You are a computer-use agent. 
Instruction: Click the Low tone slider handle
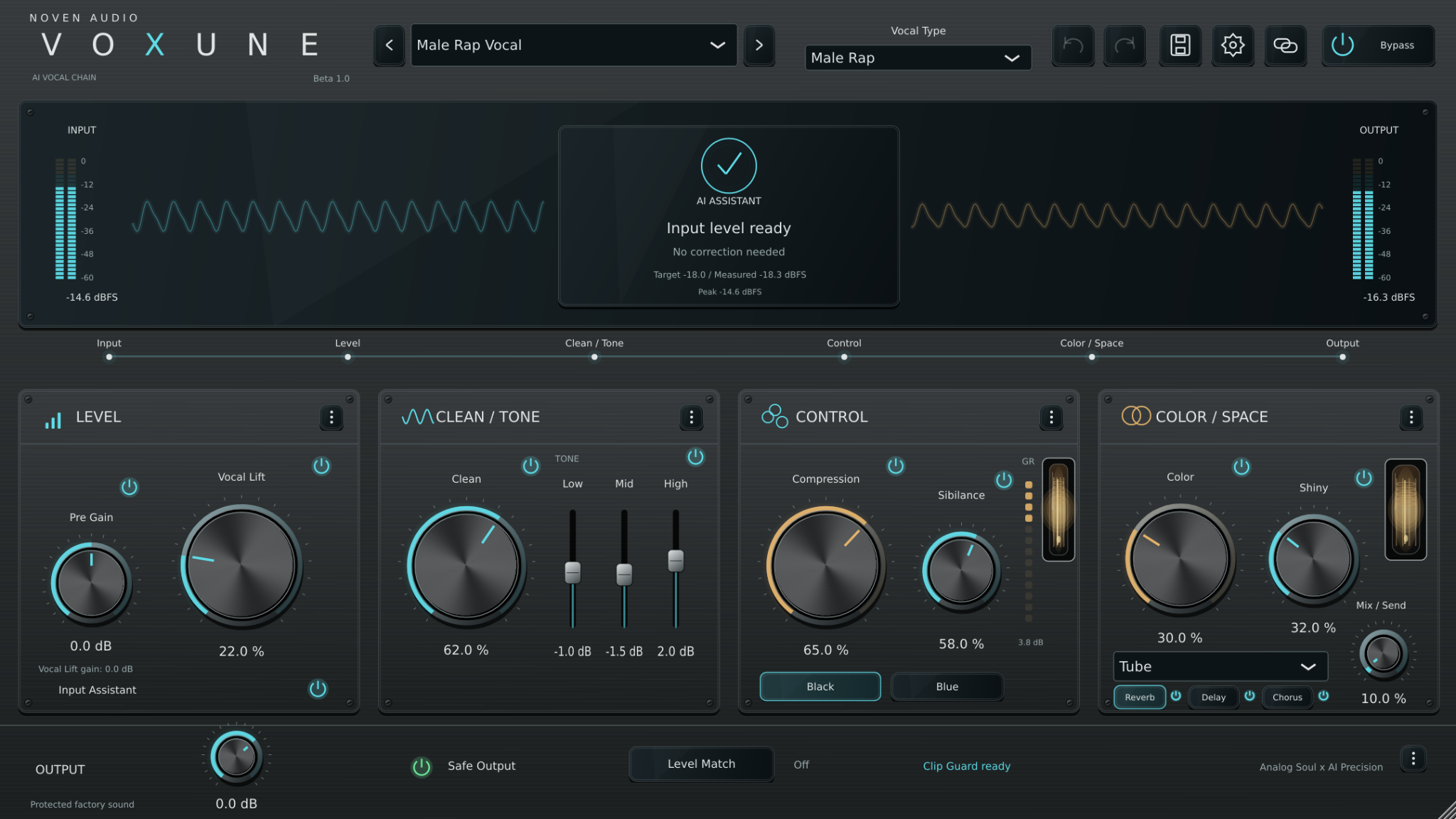point(572,572)
